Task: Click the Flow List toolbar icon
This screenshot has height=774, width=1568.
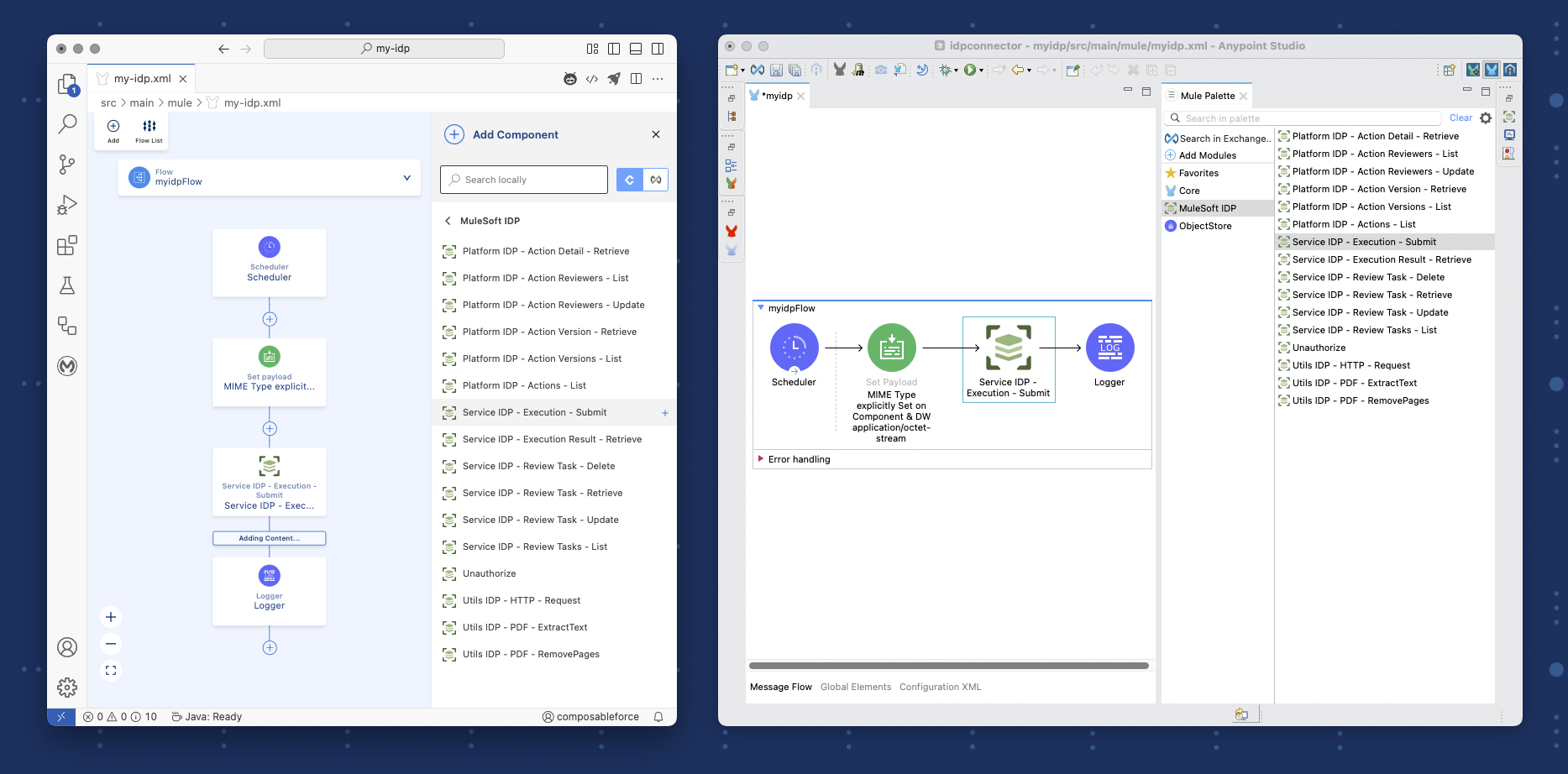Action: [149, 130]
